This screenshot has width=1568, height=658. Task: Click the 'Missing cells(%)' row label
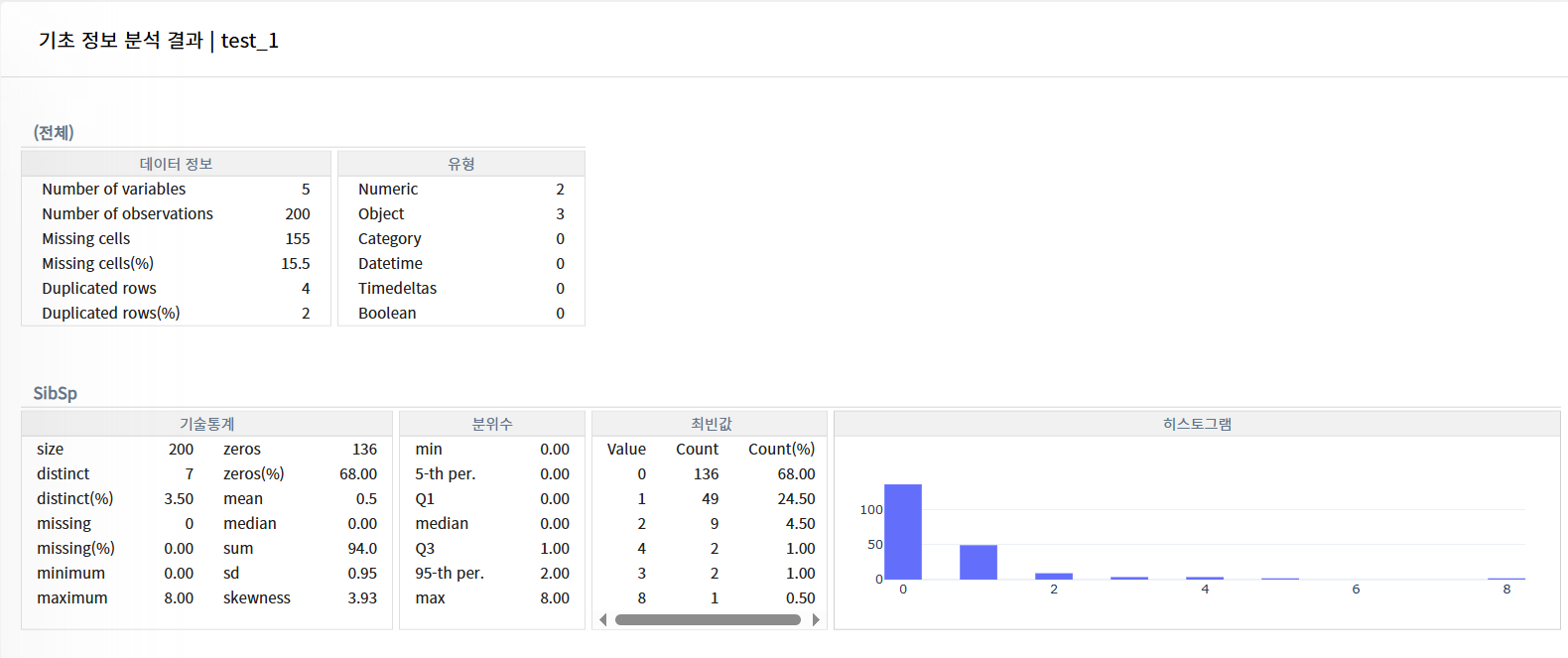[x=97, y=263]
